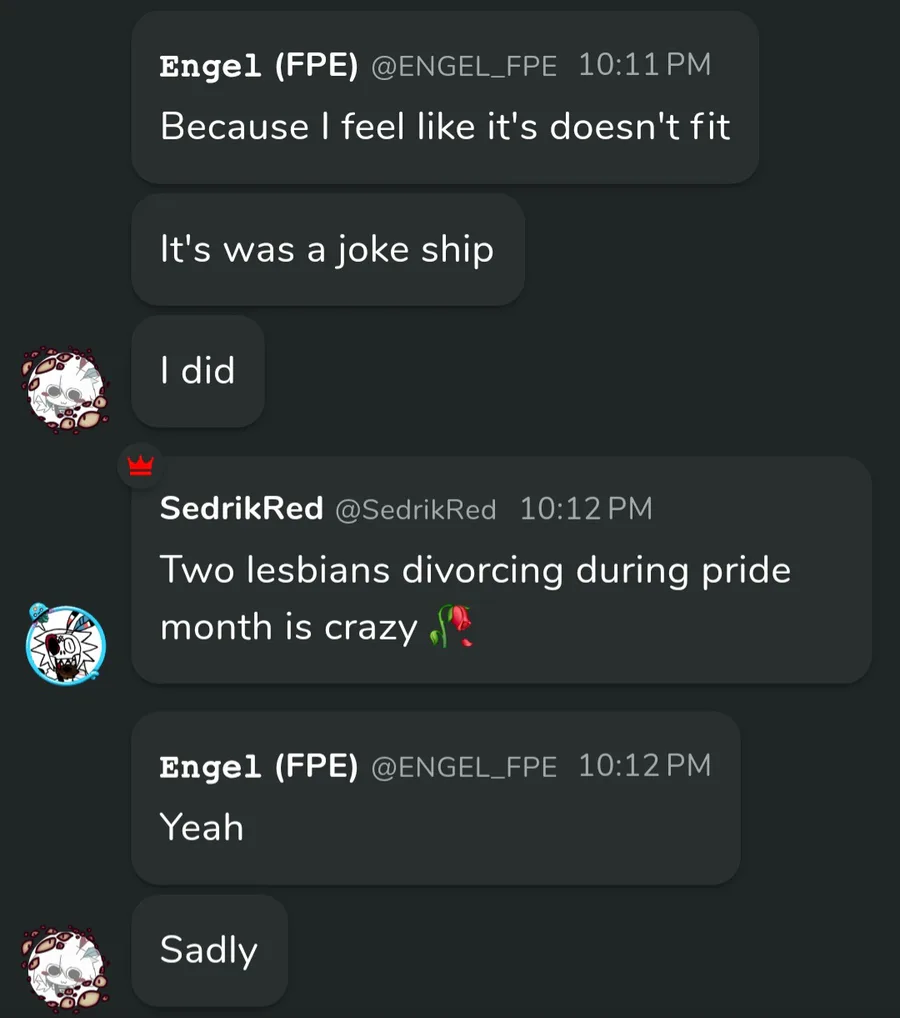Select the "I did" message bubble

tap(198, 371)
